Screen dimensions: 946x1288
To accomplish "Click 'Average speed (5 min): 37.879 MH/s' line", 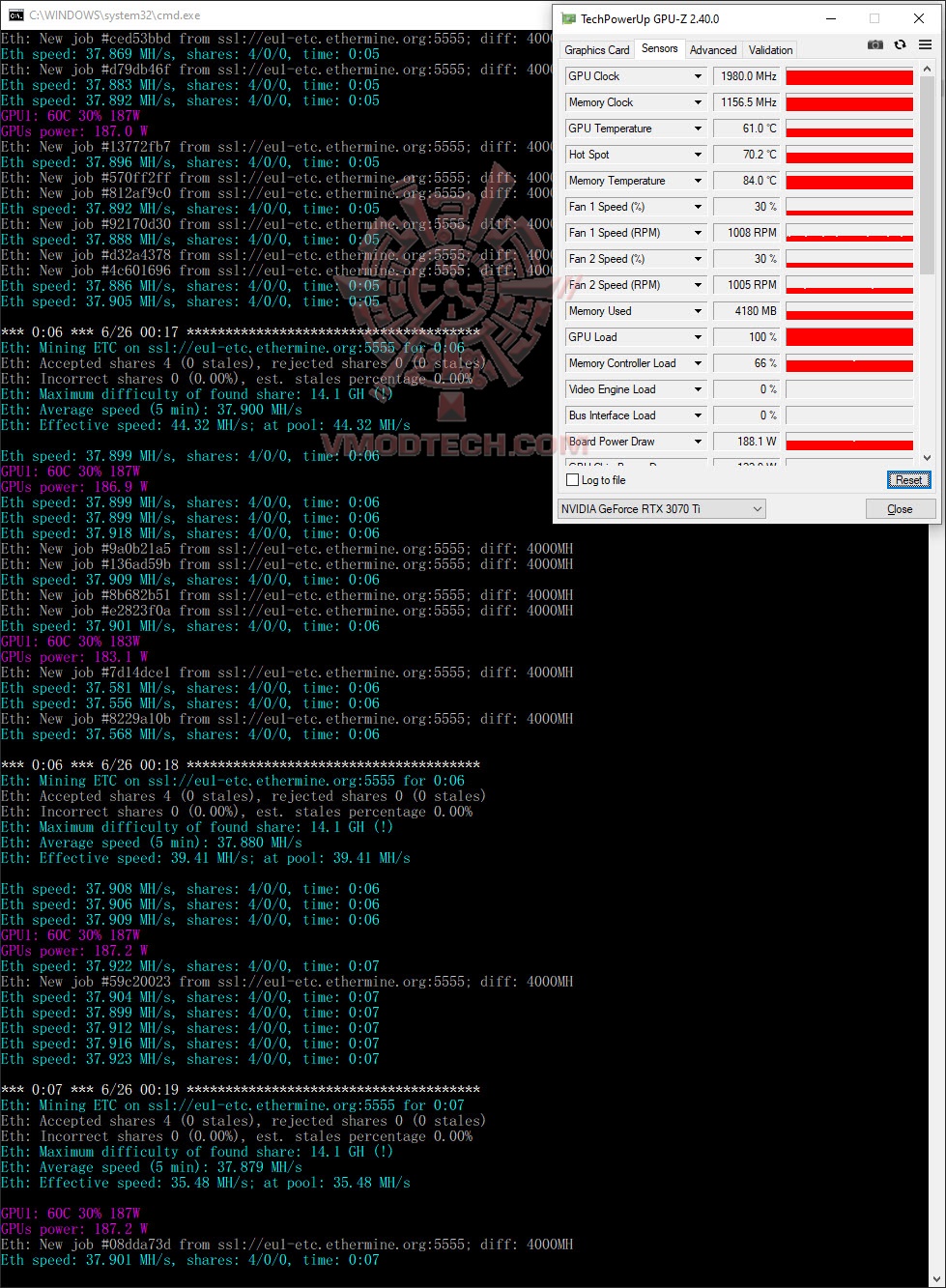I will tap(151, 1167).
